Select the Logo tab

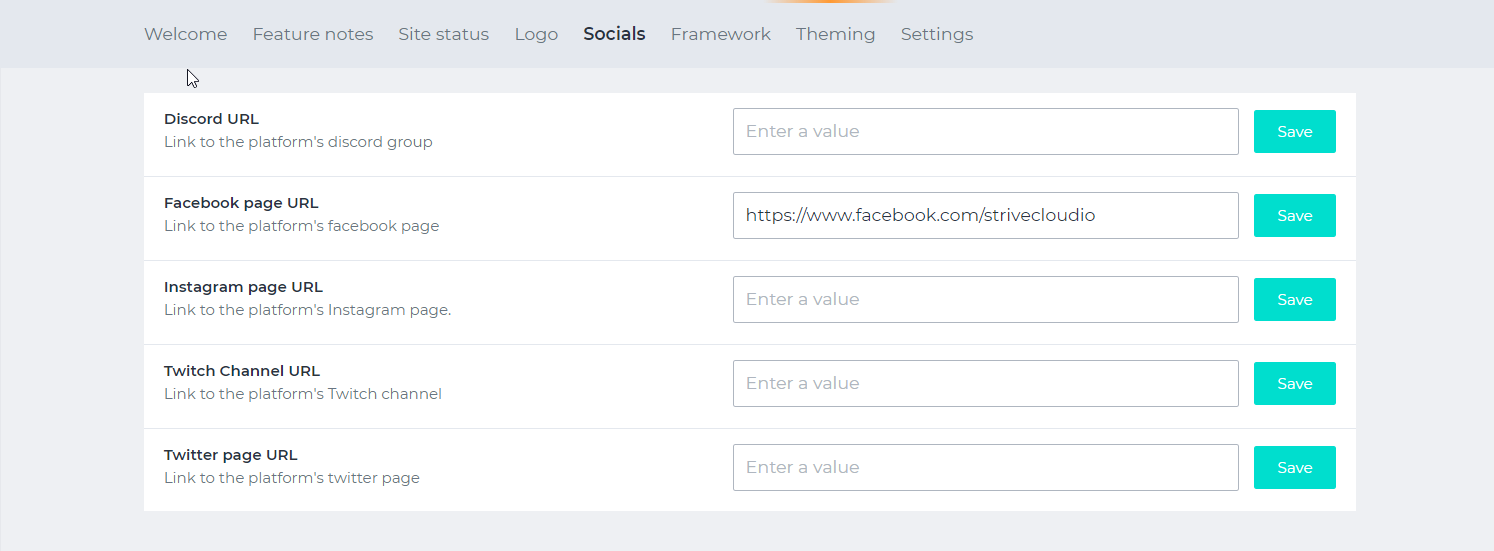pyautogui.click(x=536, y=34)
